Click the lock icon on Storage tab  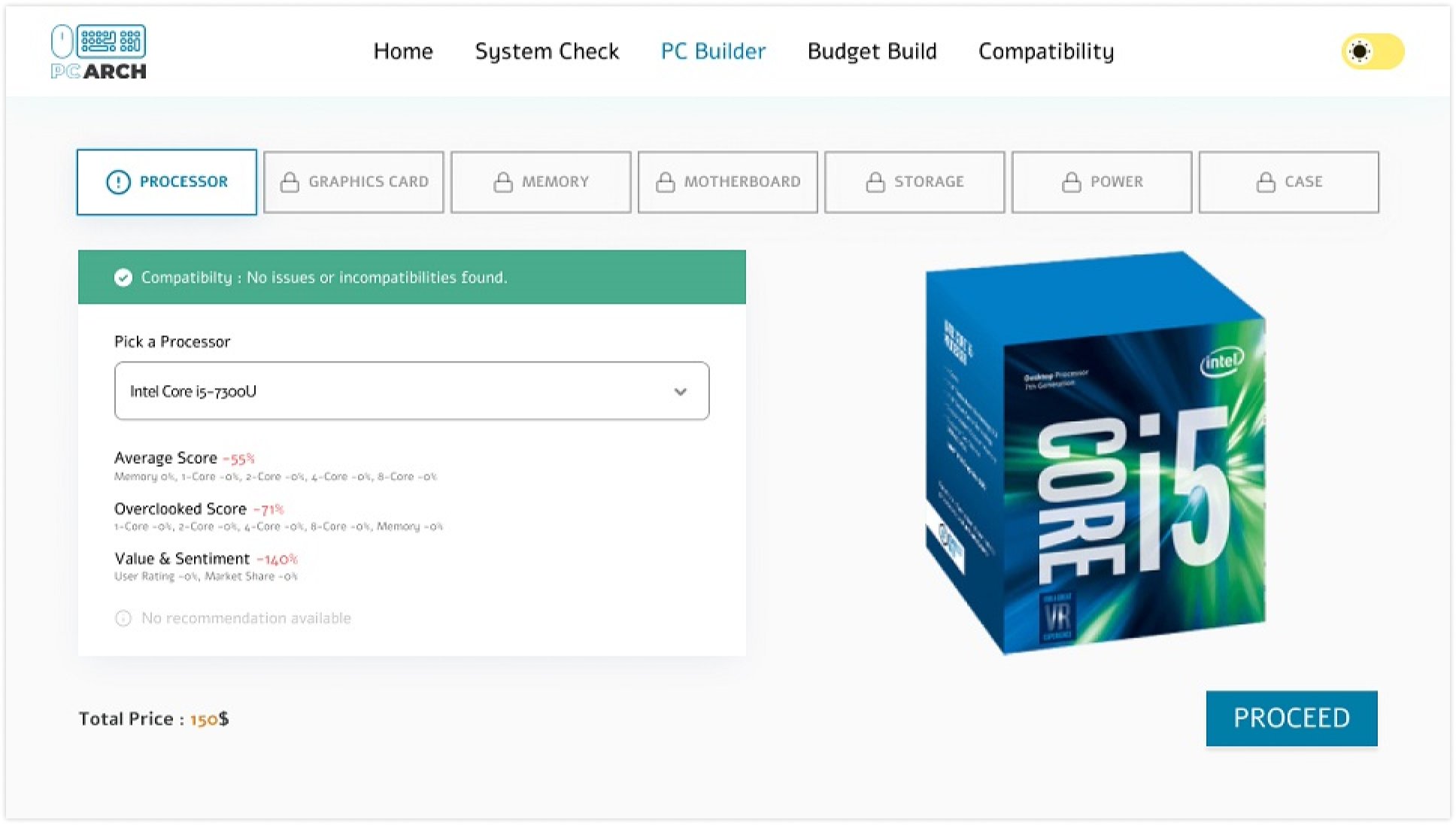pyautogui.click(x=875, y=182)
